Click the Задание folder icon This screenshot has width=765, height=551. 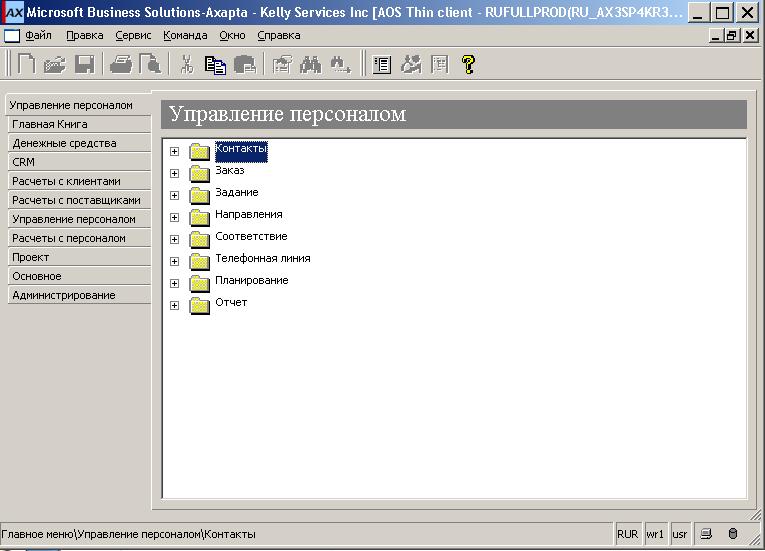(200, 195)
